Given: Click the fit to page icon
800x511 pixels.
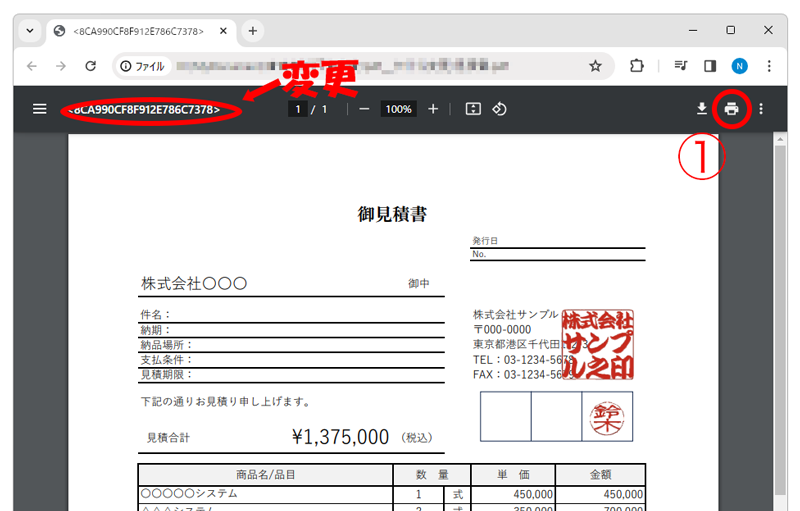Looking at the screenshot, I should pos(473,109).
